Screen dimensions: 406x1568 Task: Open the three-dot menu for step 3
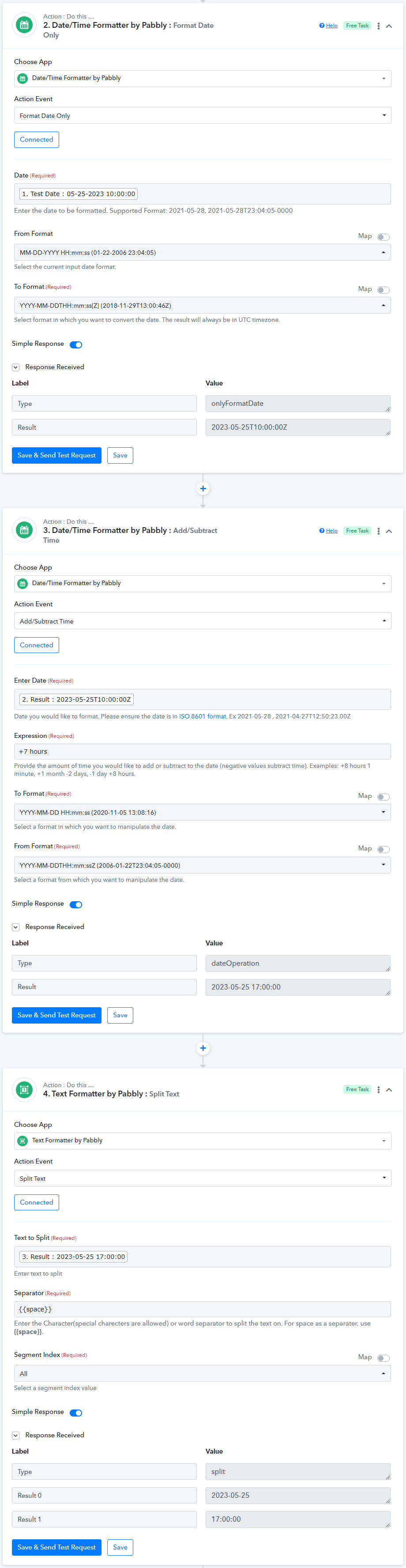[379, 531]
